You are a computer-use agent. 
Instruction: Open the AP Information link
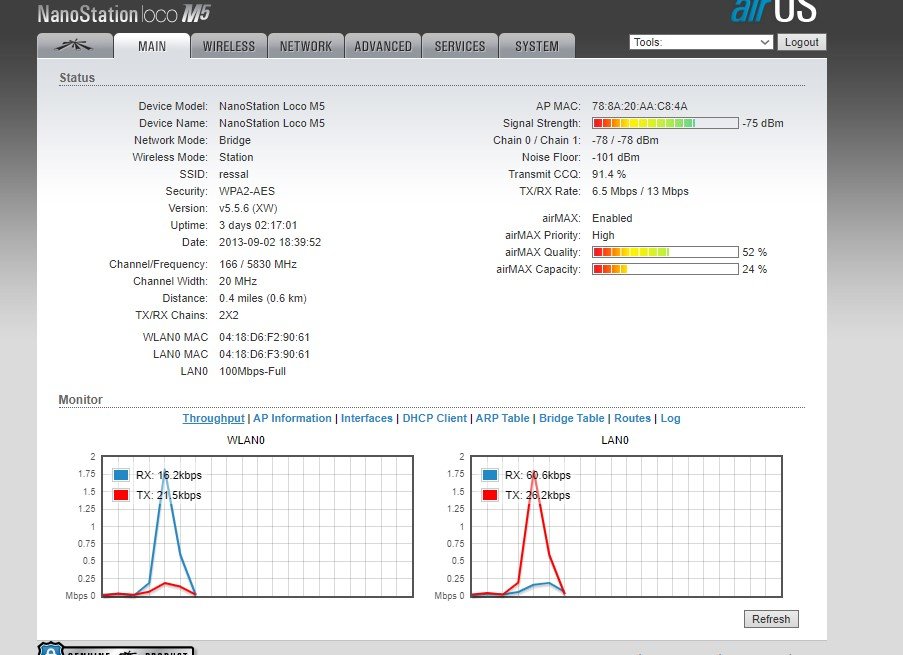tap(292, 418)
